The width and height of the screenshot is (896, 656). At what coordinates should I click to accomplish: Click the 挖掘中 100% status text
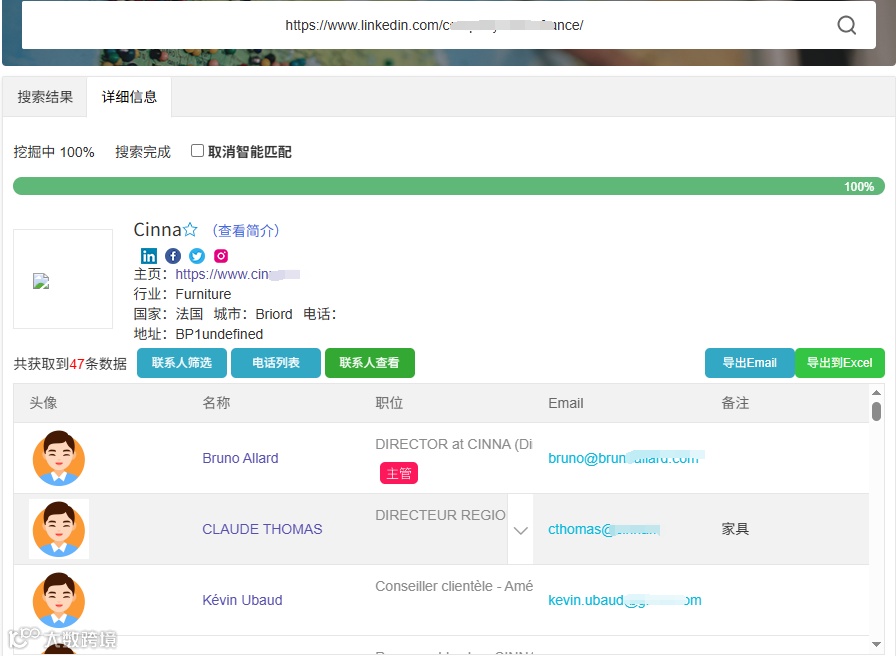coord(54,152)
